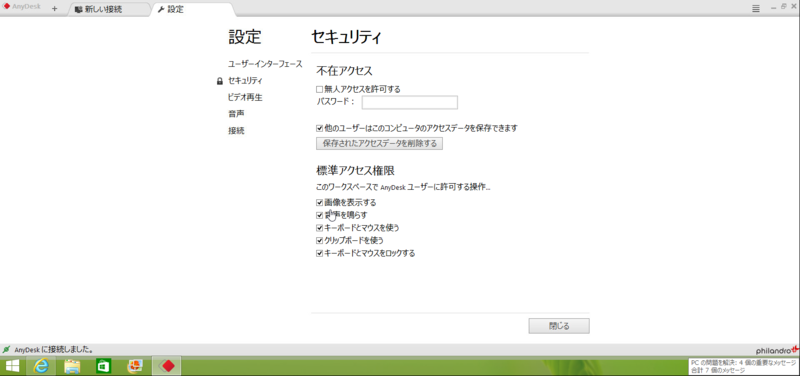The width and height of the screenshot is (800, 376).
Task: Open File Explorer from the taskbar
Action: pyautogui.click(x=72, y=366)
